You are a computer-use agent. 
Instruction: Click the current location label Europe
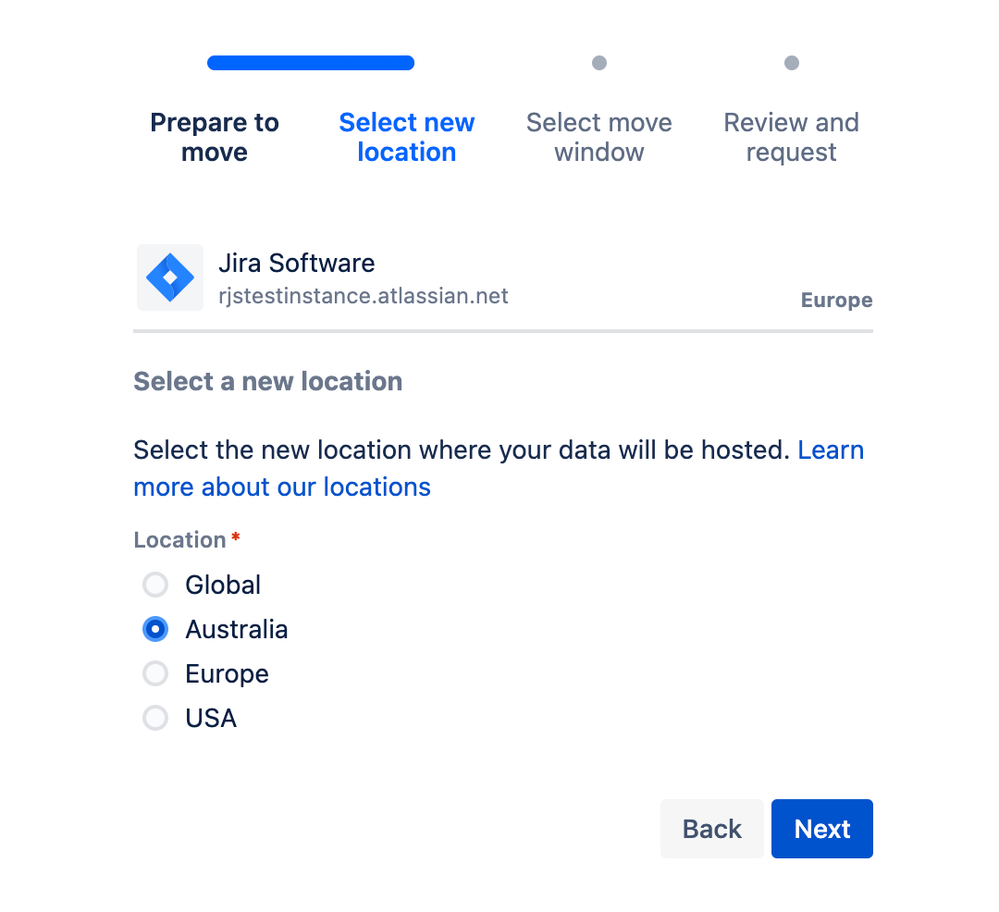836,300
